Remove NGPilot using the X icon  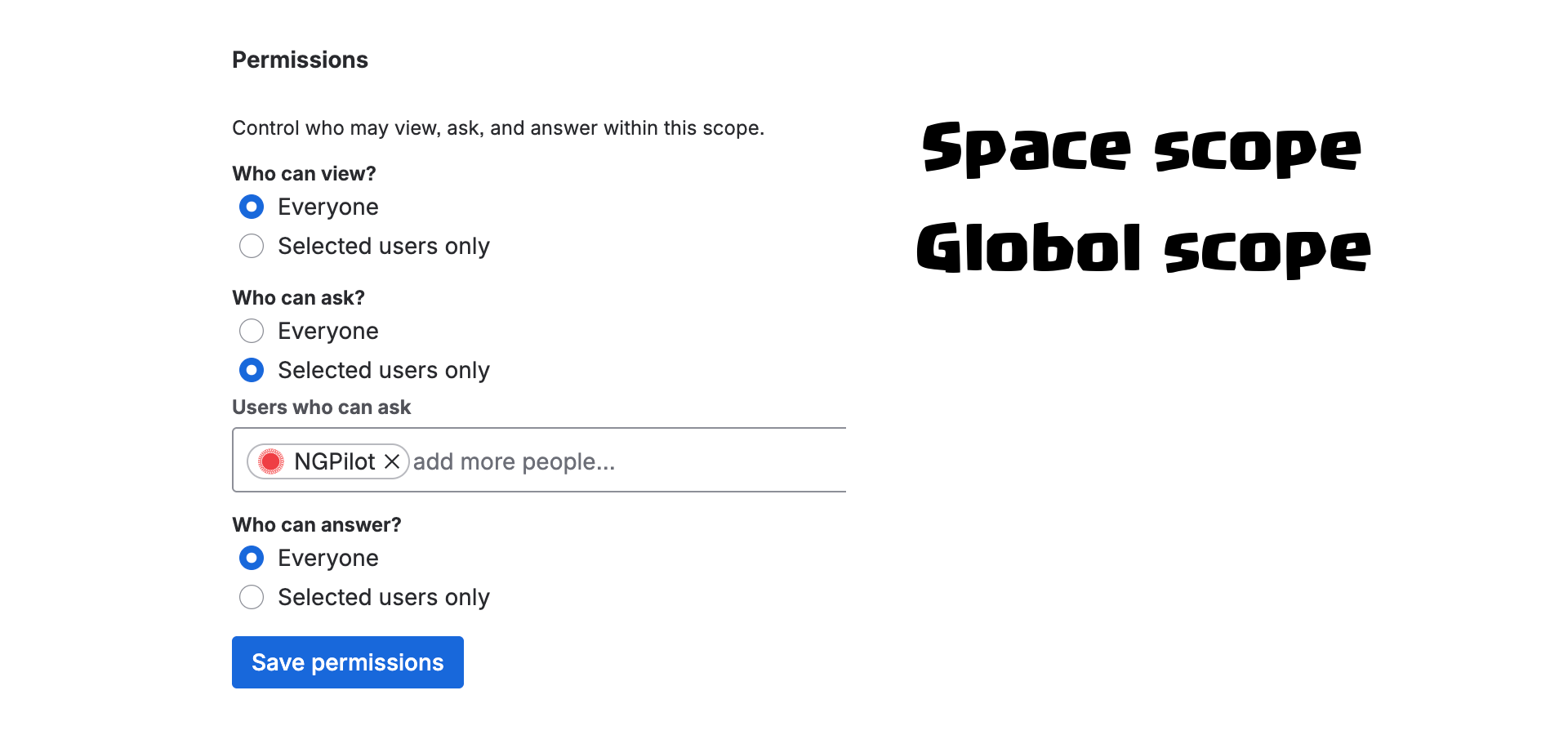tap(392, 461)
